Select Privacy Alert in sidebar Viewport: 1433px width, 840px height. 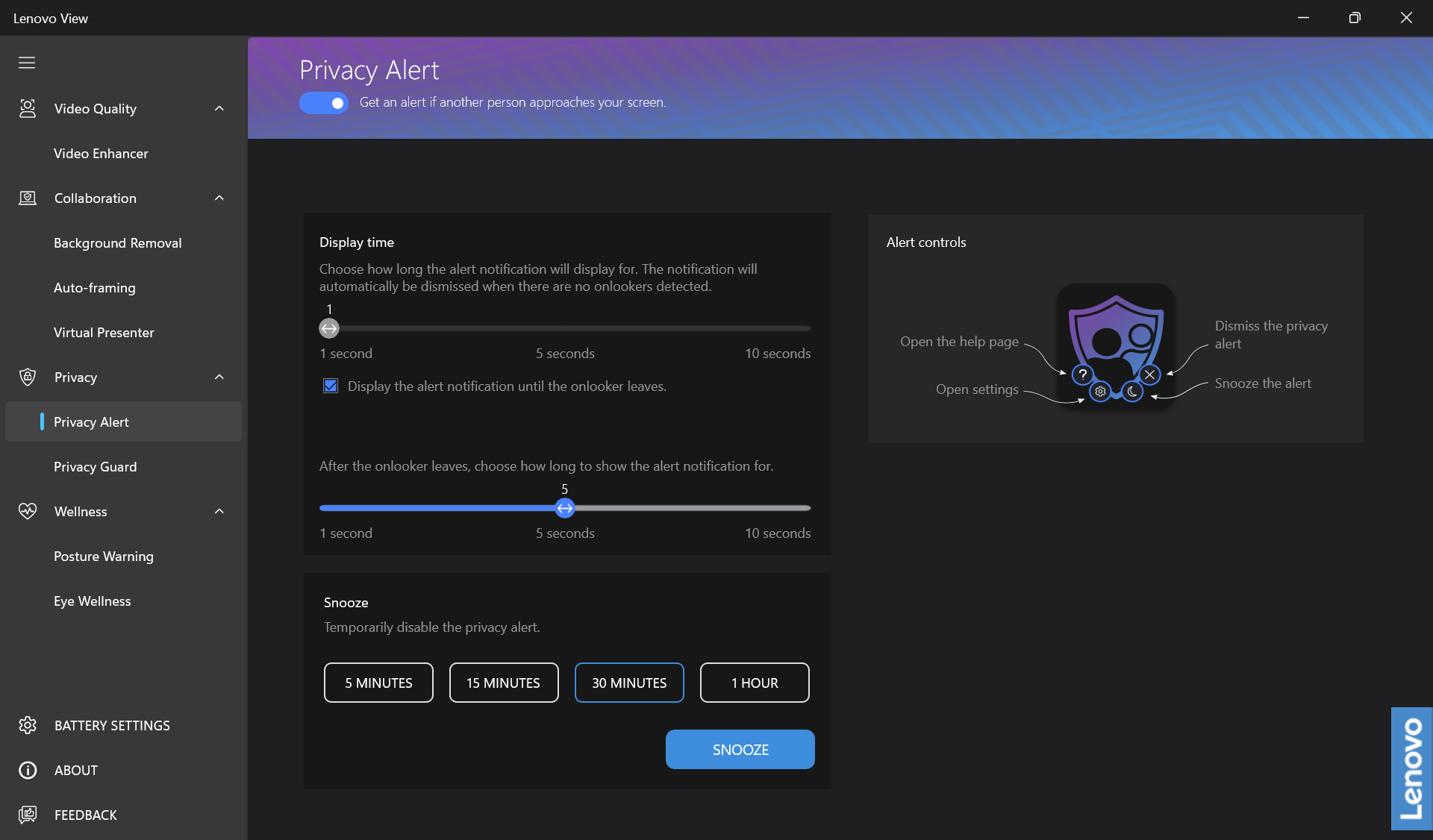123,421
